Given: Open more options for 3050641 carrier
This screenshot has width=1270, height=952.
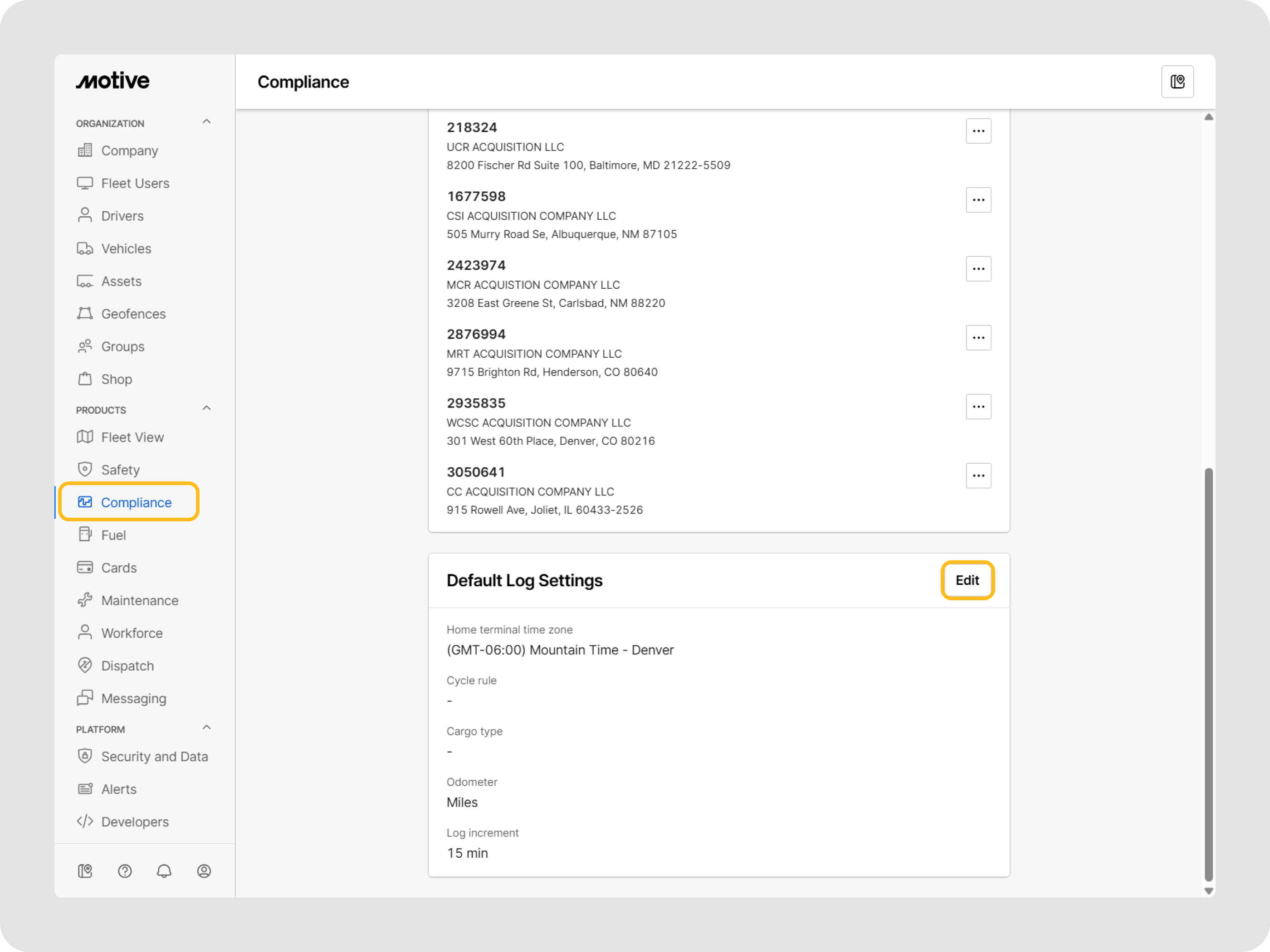Looking at the screenshot, I should (978, 476).
